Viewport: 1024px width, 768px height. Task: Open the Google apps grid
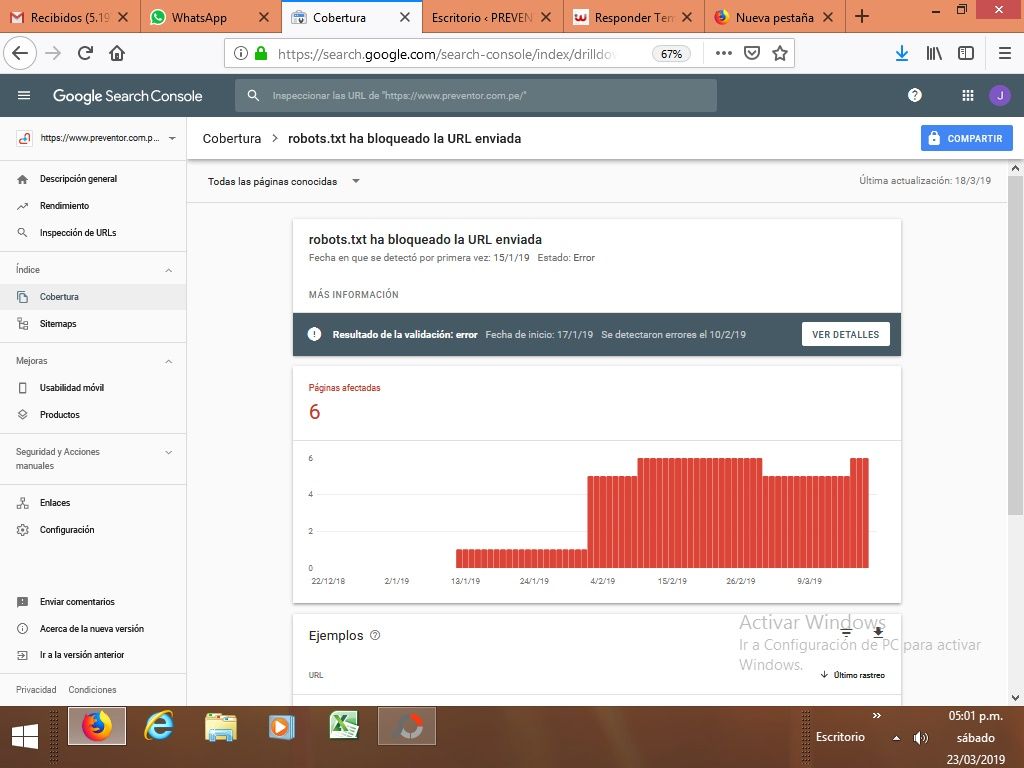point(968,95)
